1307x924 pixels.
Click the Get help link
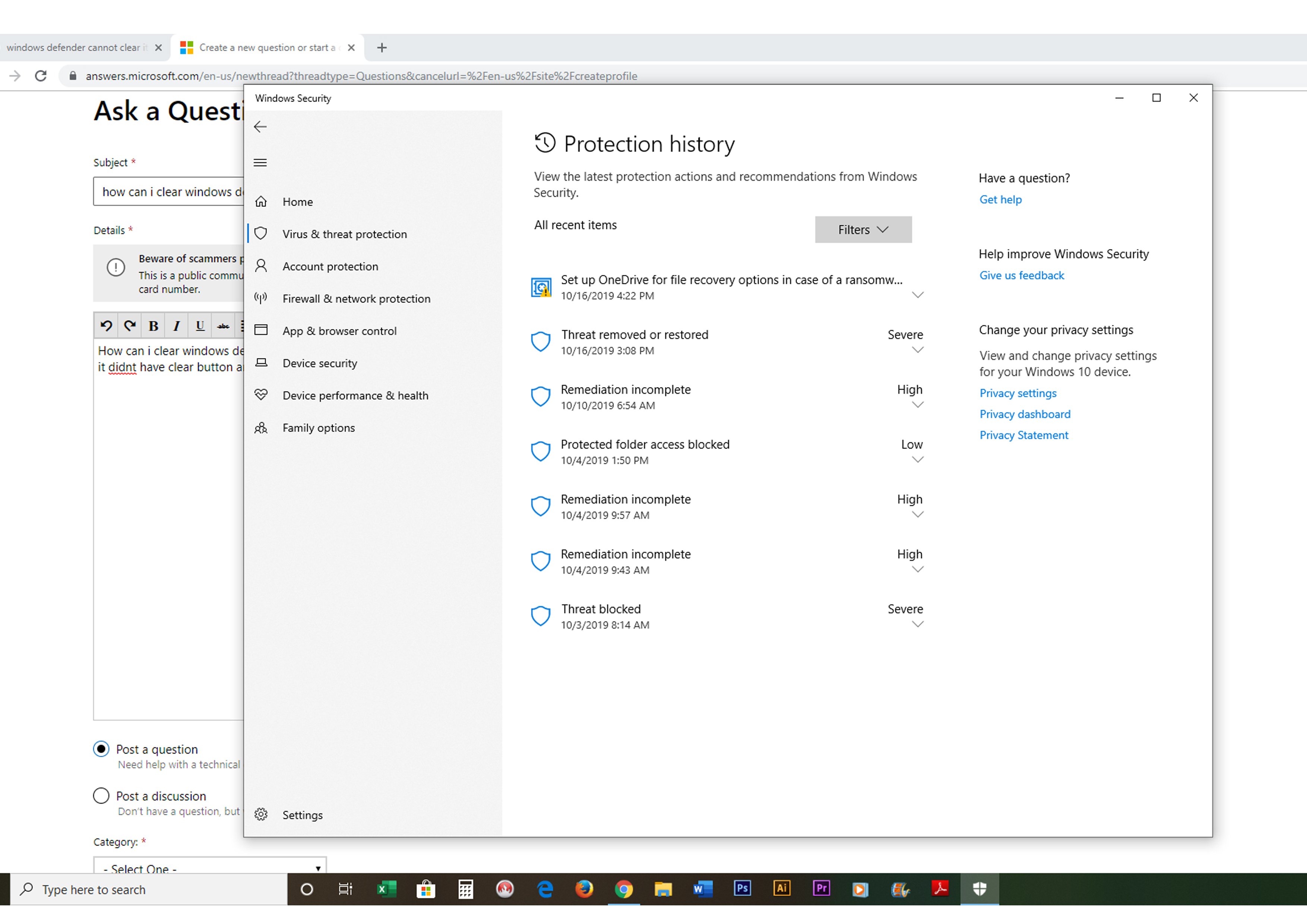coord(1000,199)
